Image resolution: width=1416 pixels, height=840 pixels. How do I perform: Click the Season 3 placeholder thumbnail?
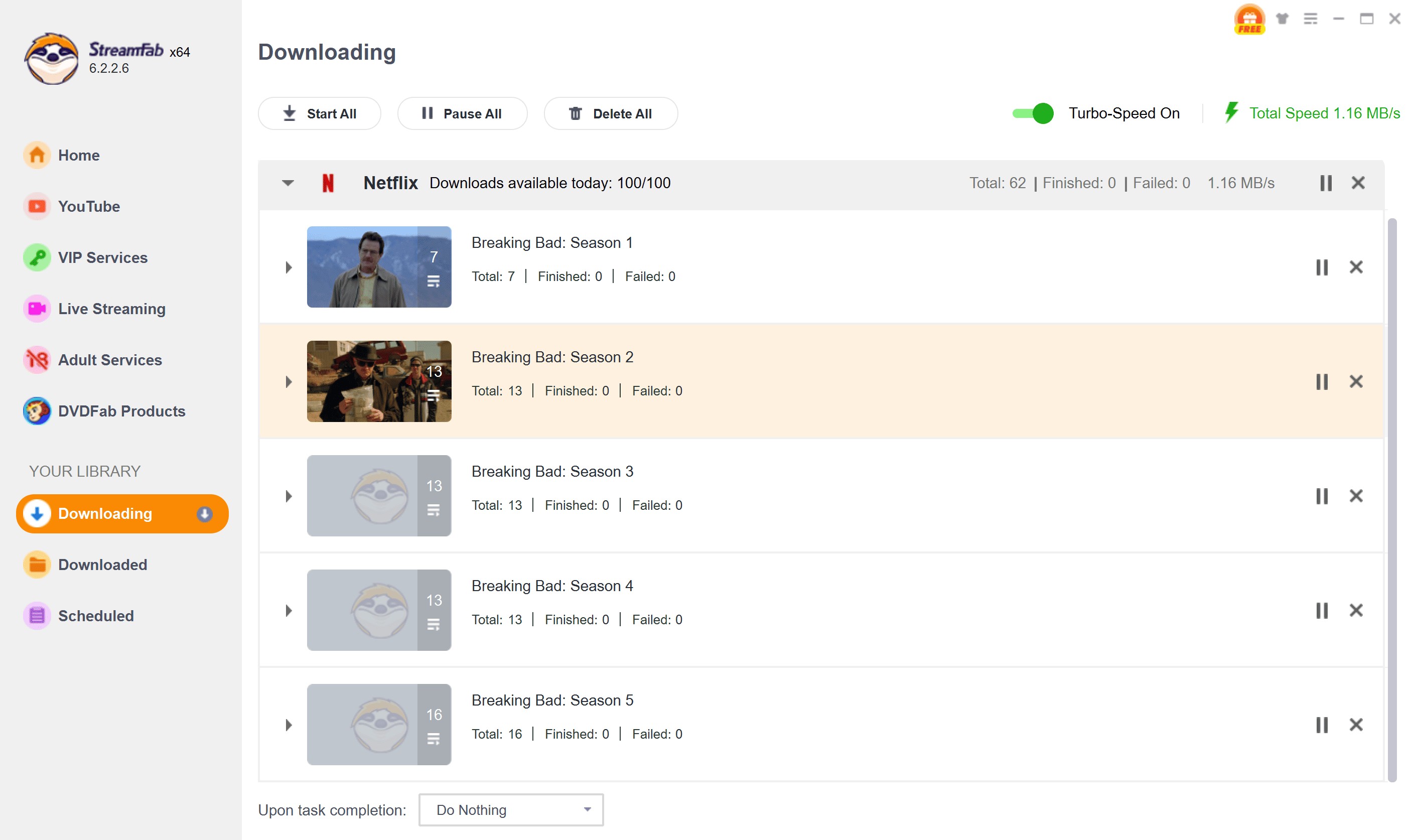pos(379,496)
